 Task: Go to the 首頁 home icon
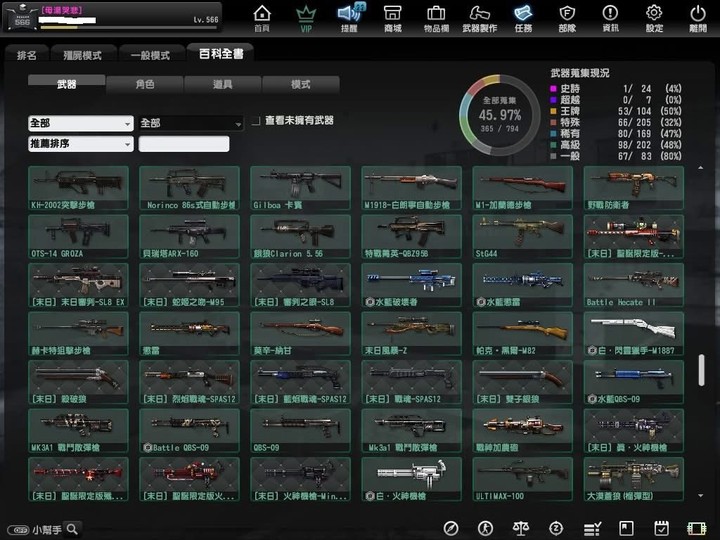point(262,17)
